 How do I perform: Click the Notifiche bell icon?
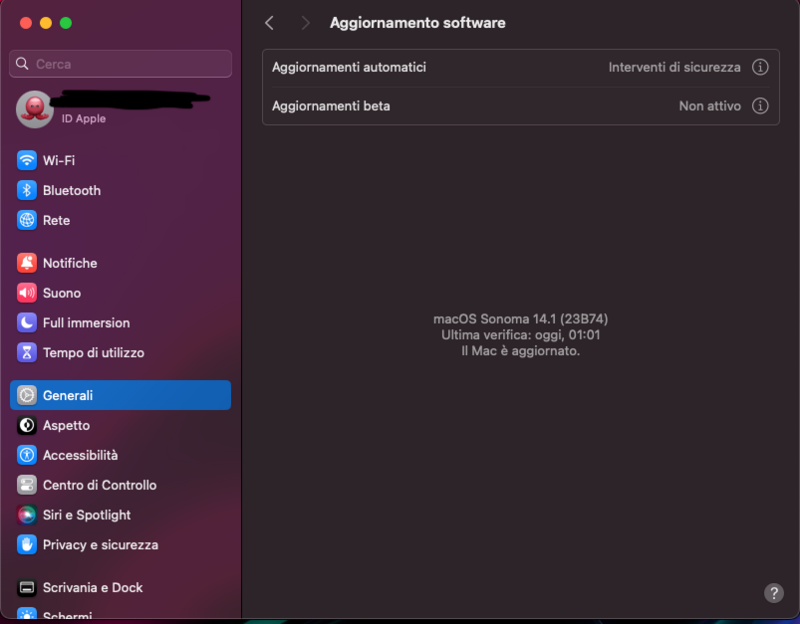point(27,263)
